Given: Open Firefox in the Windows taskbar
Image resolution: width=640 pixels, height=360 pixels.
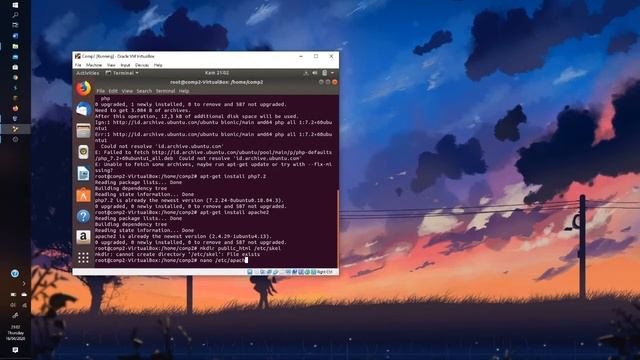Looking at the screenshot, I should [15, 108].
